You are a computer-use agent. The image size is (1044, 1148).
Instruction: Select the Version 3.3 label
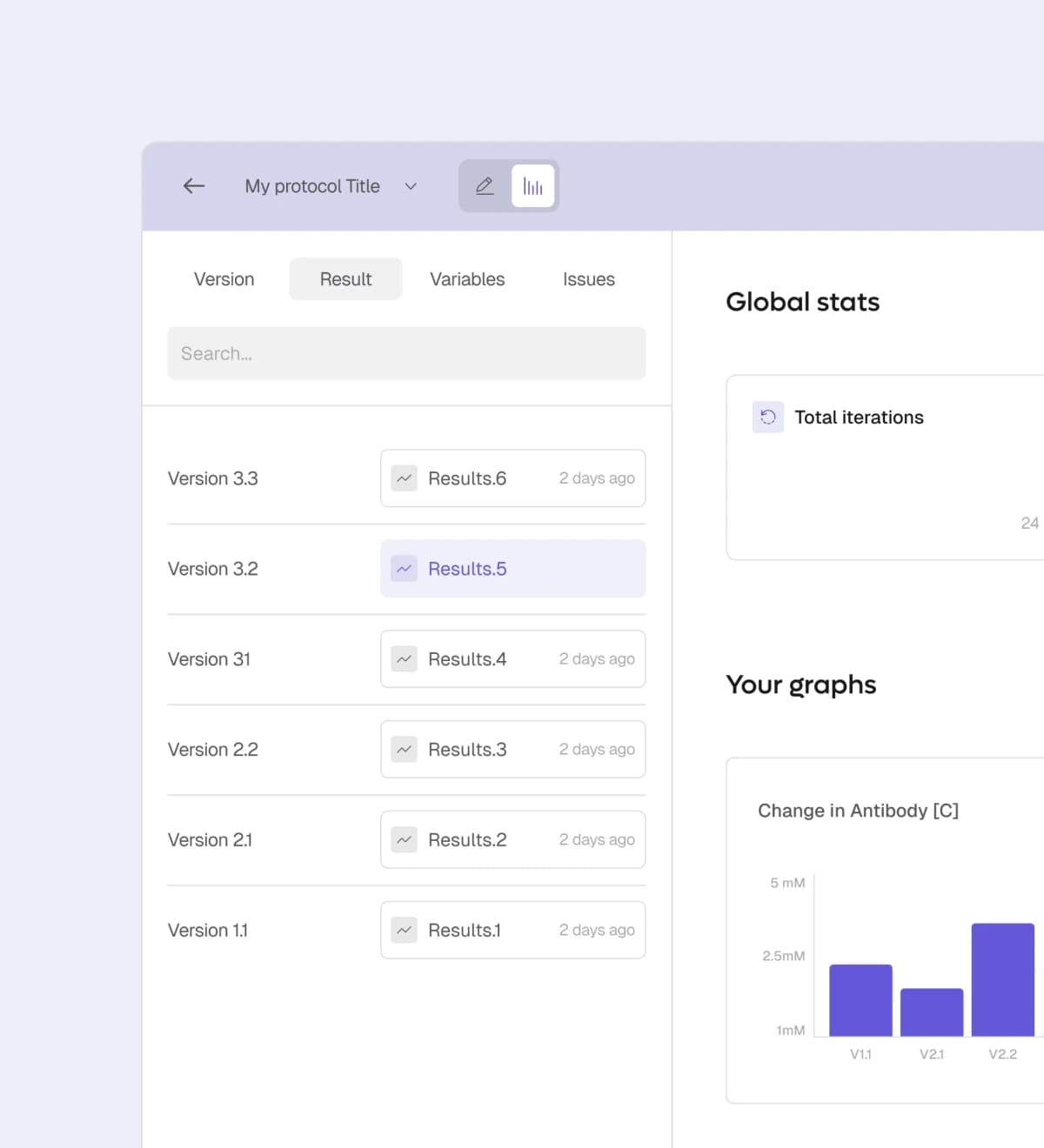click(x=213, y=478)
